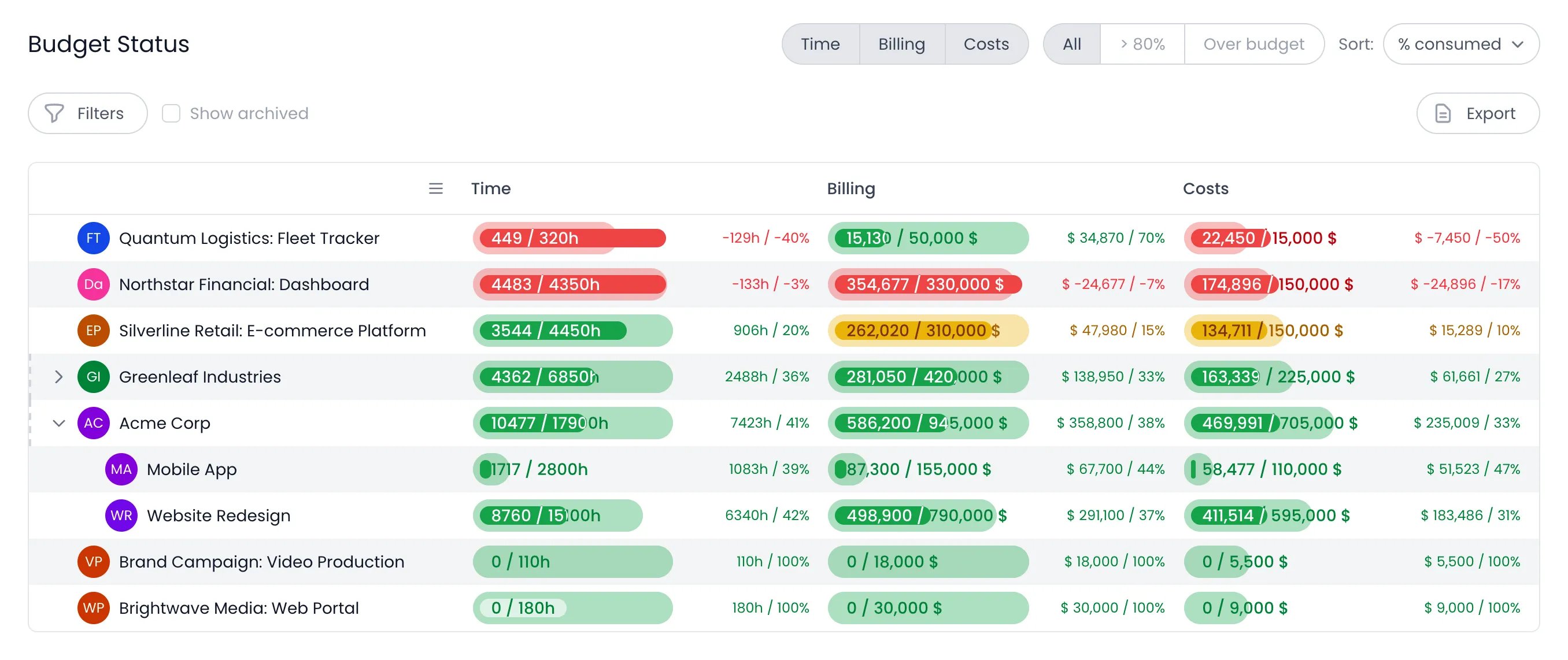
Task: Open the % consumed sort dropdown
Action: point(1461,44)
